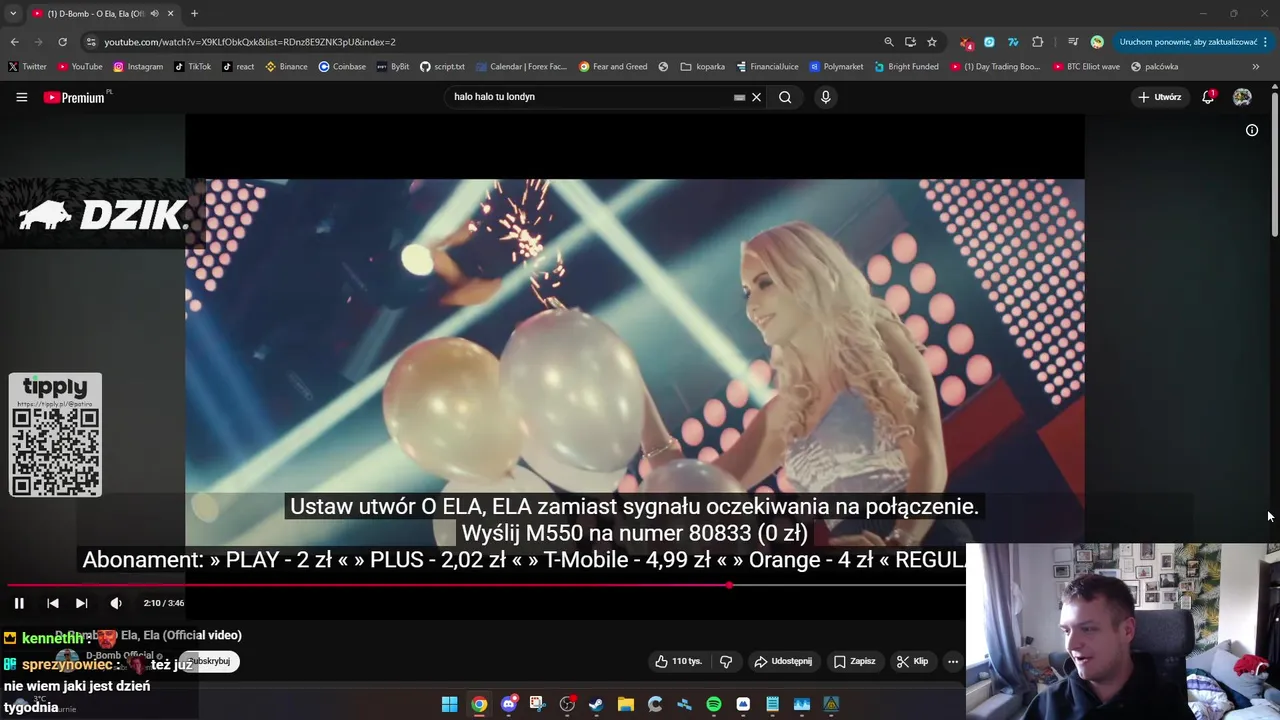Clear the search query with the X
Screen dimensions: 1280x720
pos(756,97)
